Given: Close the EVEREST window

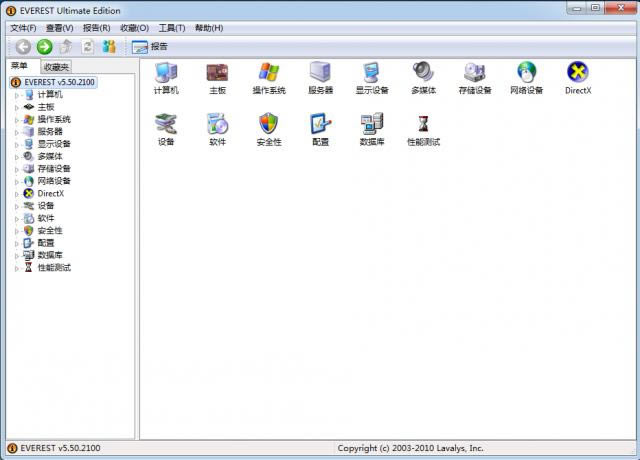Looking at the screenshot, I should point(620,8).
